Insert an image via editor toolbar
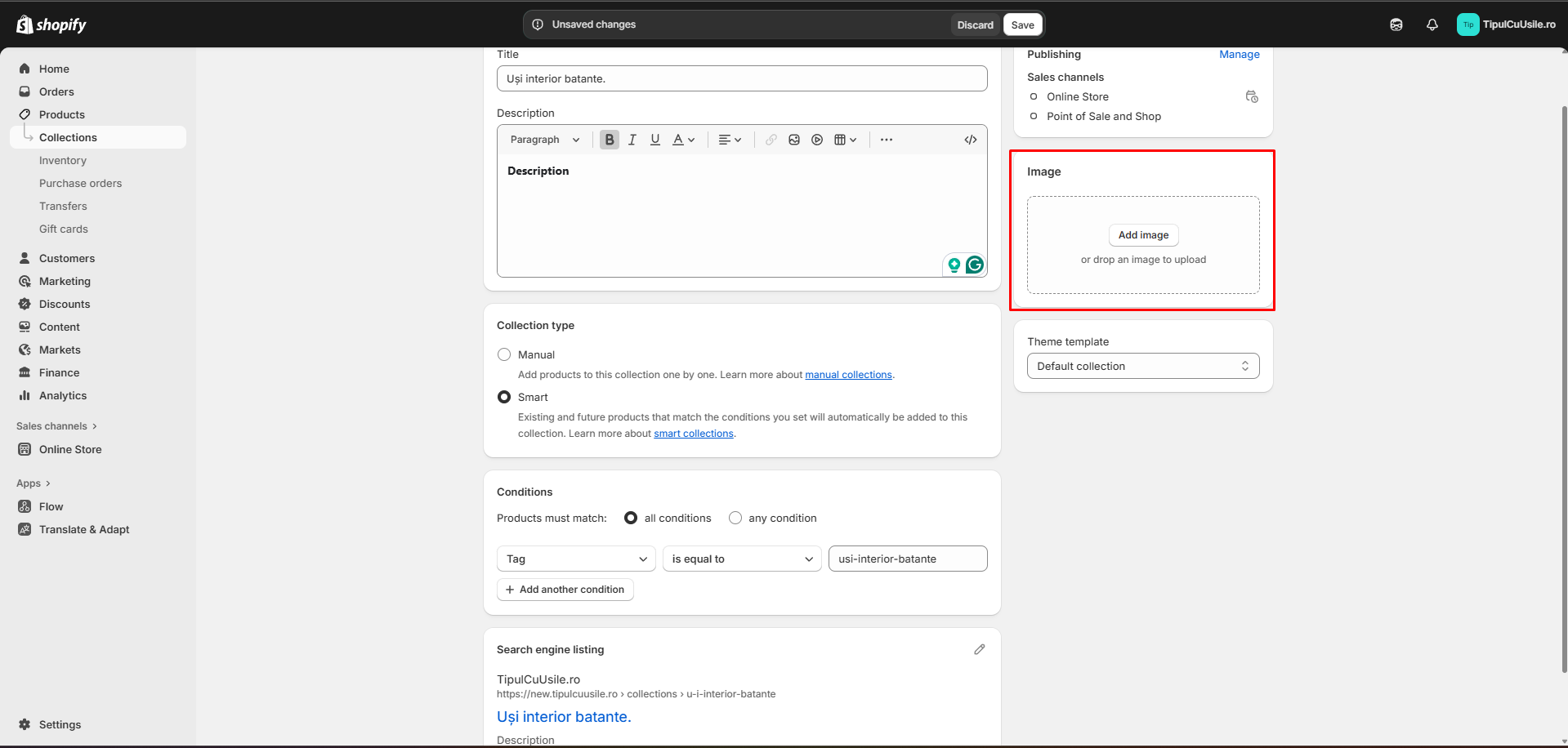The height and width of the screenshot is (748, 1568). [793, 140]
